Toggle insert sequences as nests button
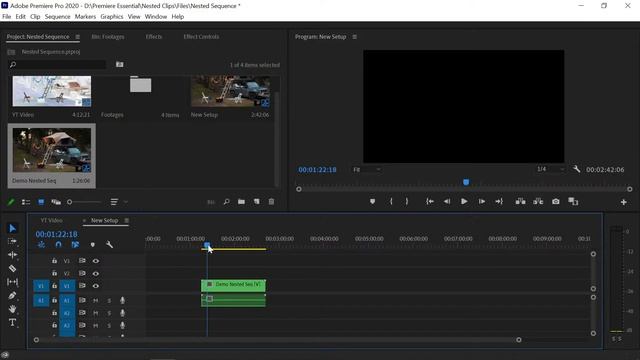Viewport: 640px width, 360px height. [41, 244]
